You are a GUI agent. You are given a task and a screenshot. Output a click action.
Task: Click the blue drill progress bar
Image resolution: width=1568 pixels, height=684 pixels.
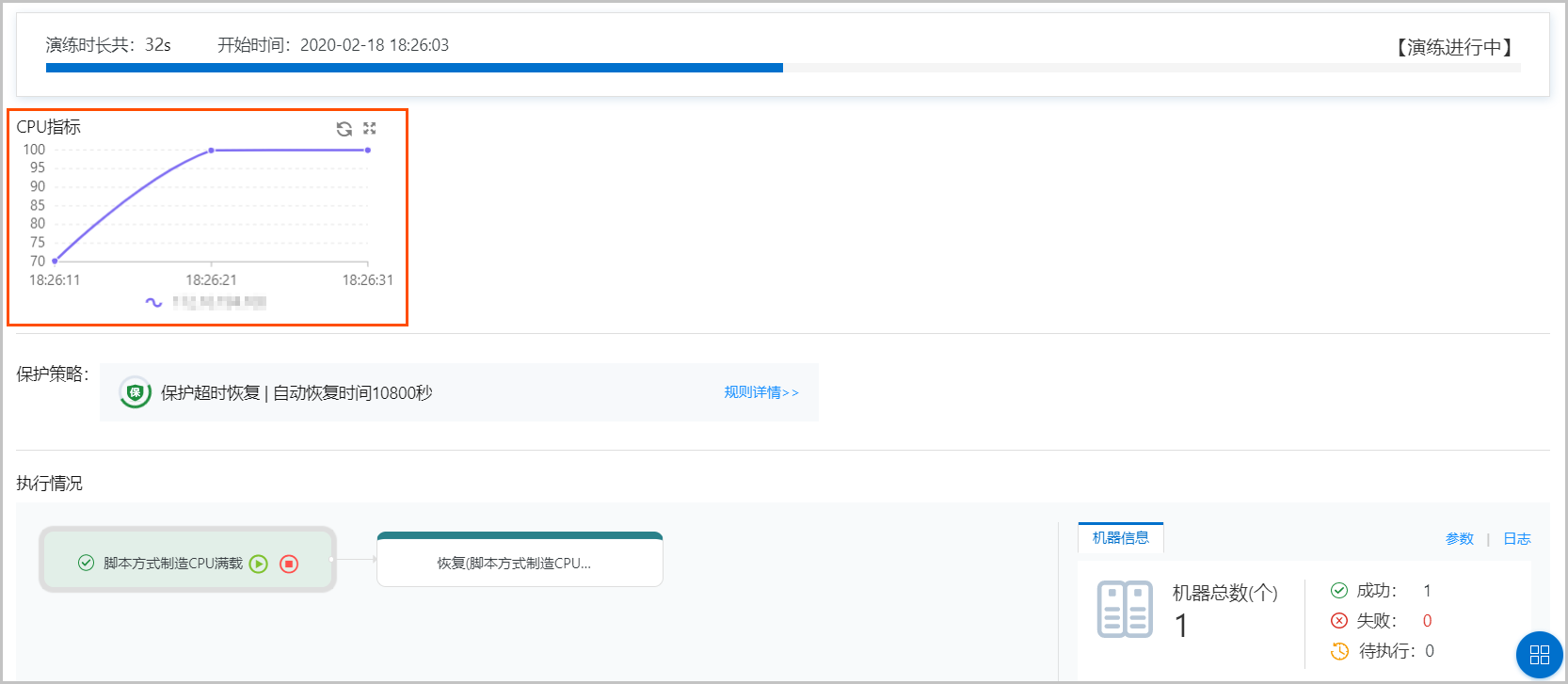click(x=414, y=68)
